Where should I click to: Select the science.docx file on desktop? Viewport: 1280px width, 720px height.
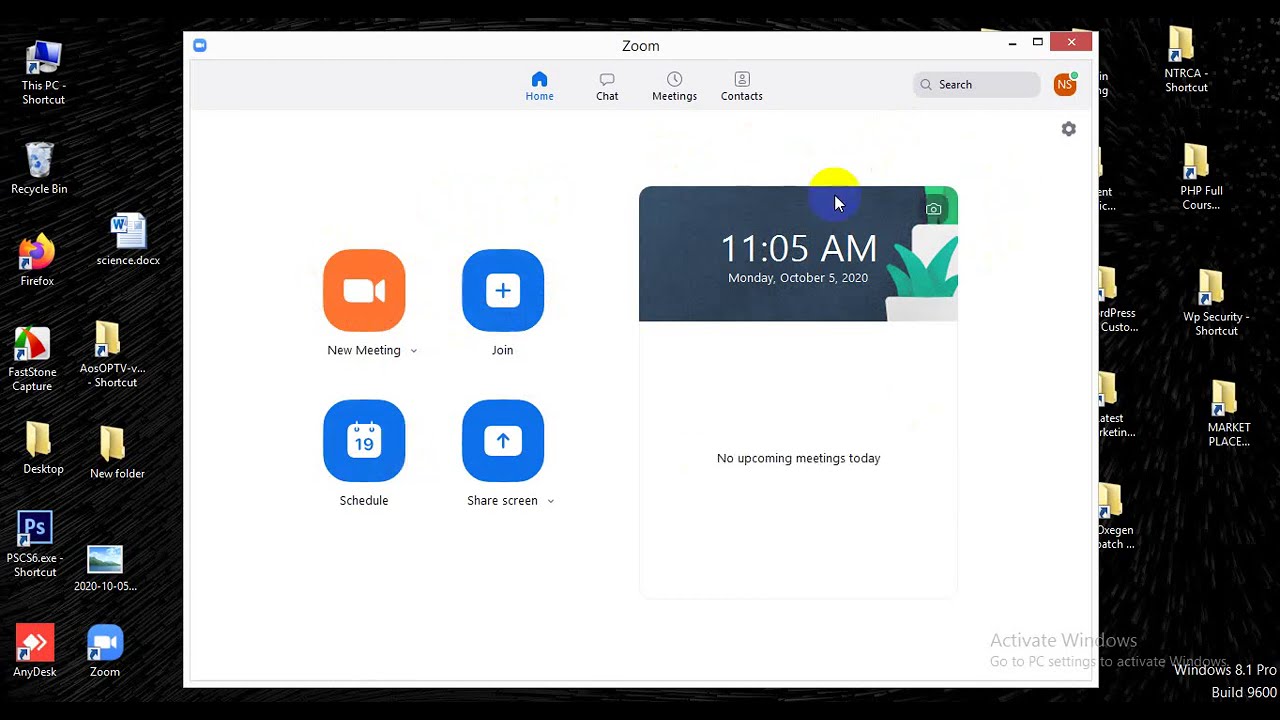click(128, 240)
